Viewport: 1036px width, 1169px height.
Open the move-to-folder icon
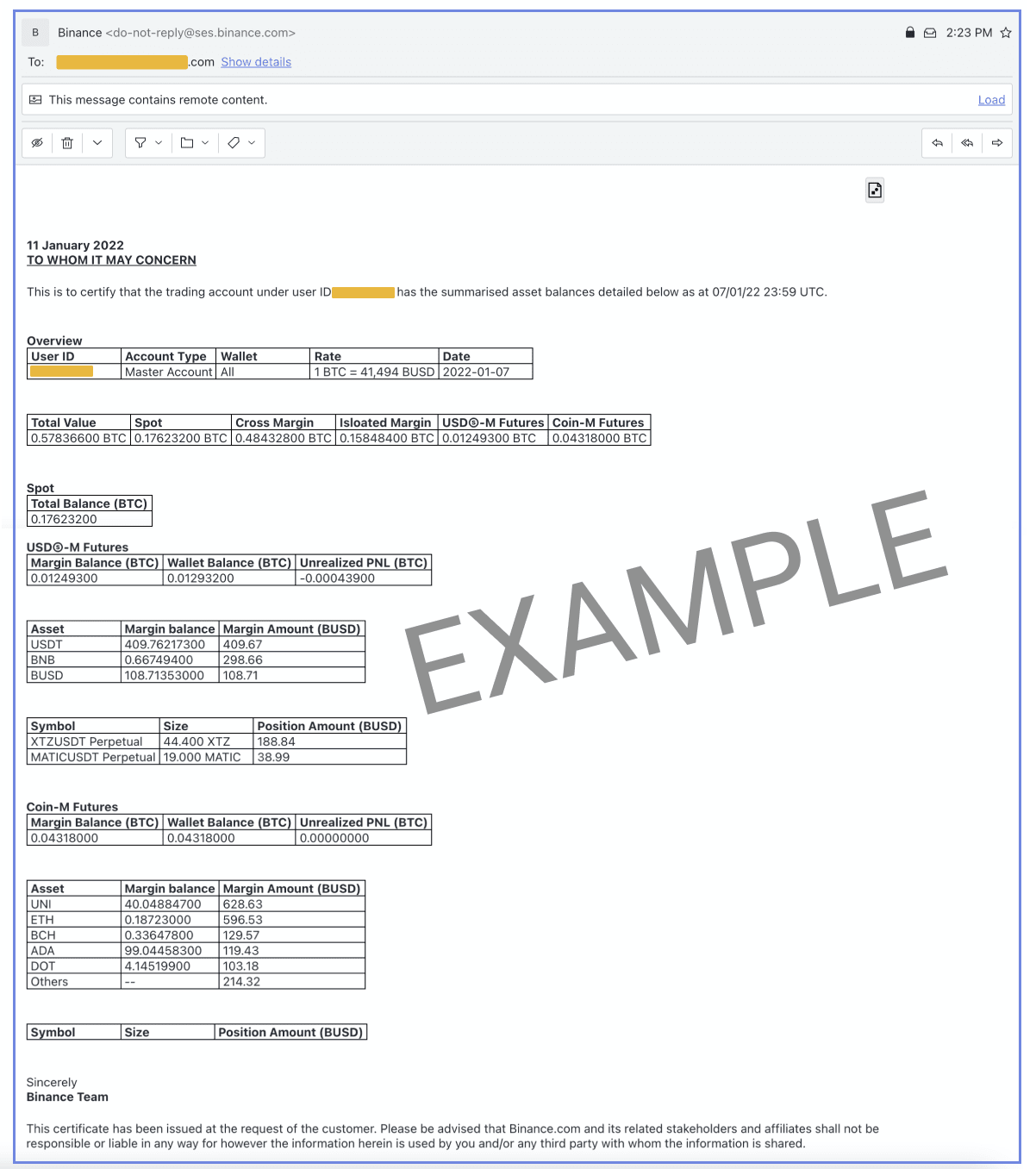pyautogui.click(x=187, y=143)
